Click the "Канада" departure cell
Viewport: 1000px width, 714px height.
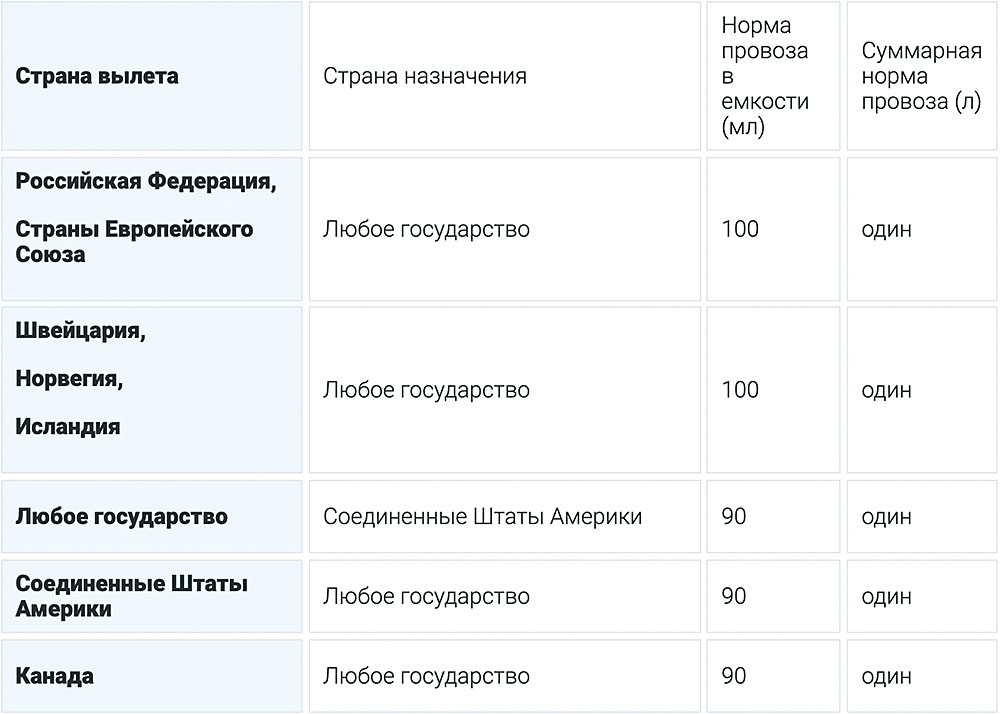(55, 676)
